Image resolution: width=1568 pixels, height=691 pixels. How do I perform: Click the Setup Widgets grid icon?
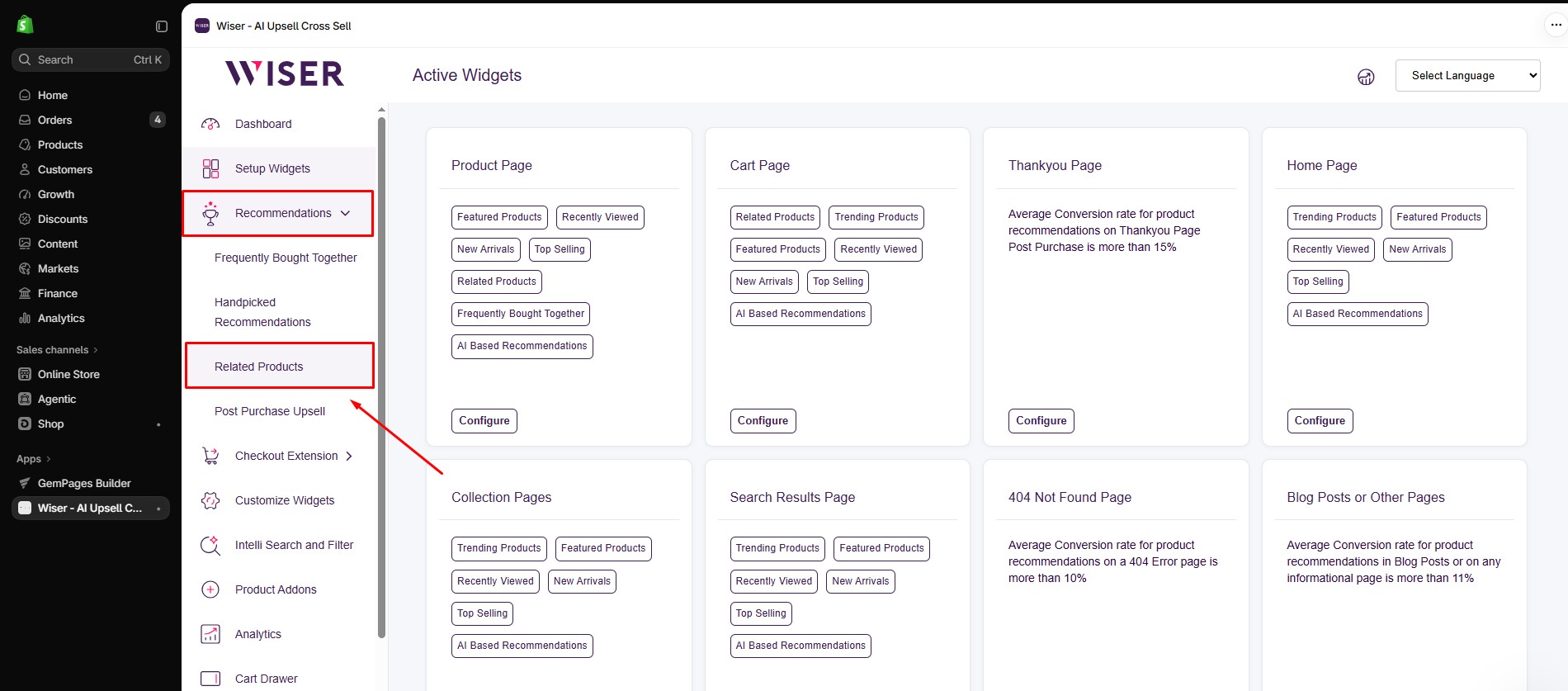(x=210, y=168)
